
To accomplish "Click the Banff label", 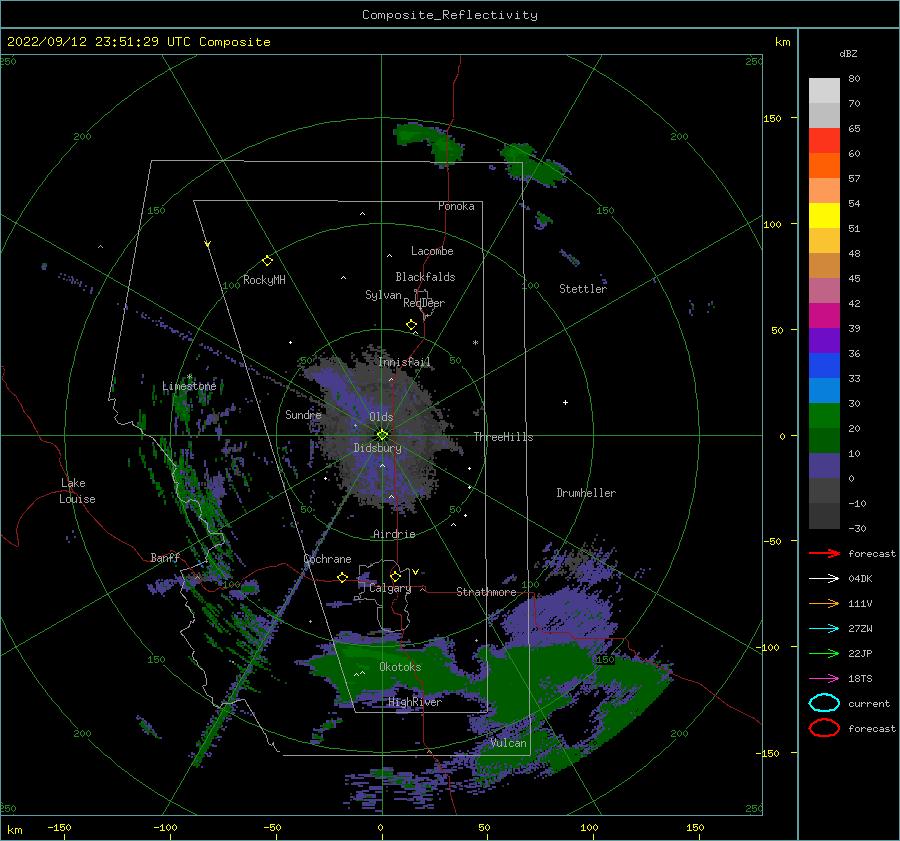I will coord(165,557).
